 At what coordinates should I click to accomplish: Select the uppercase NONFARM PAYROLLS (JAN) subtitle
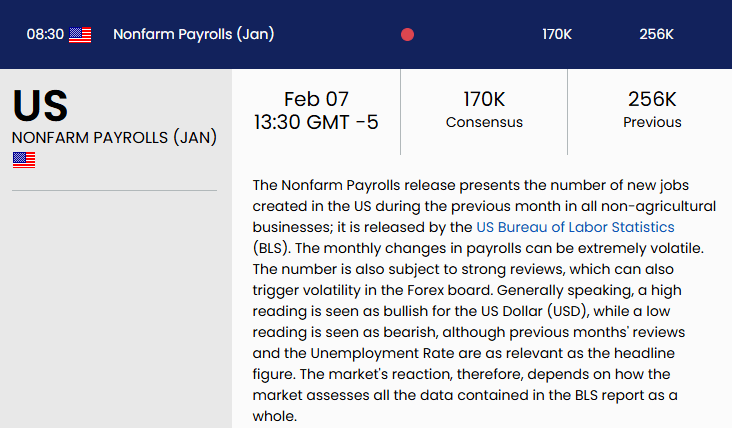(114, 137)
